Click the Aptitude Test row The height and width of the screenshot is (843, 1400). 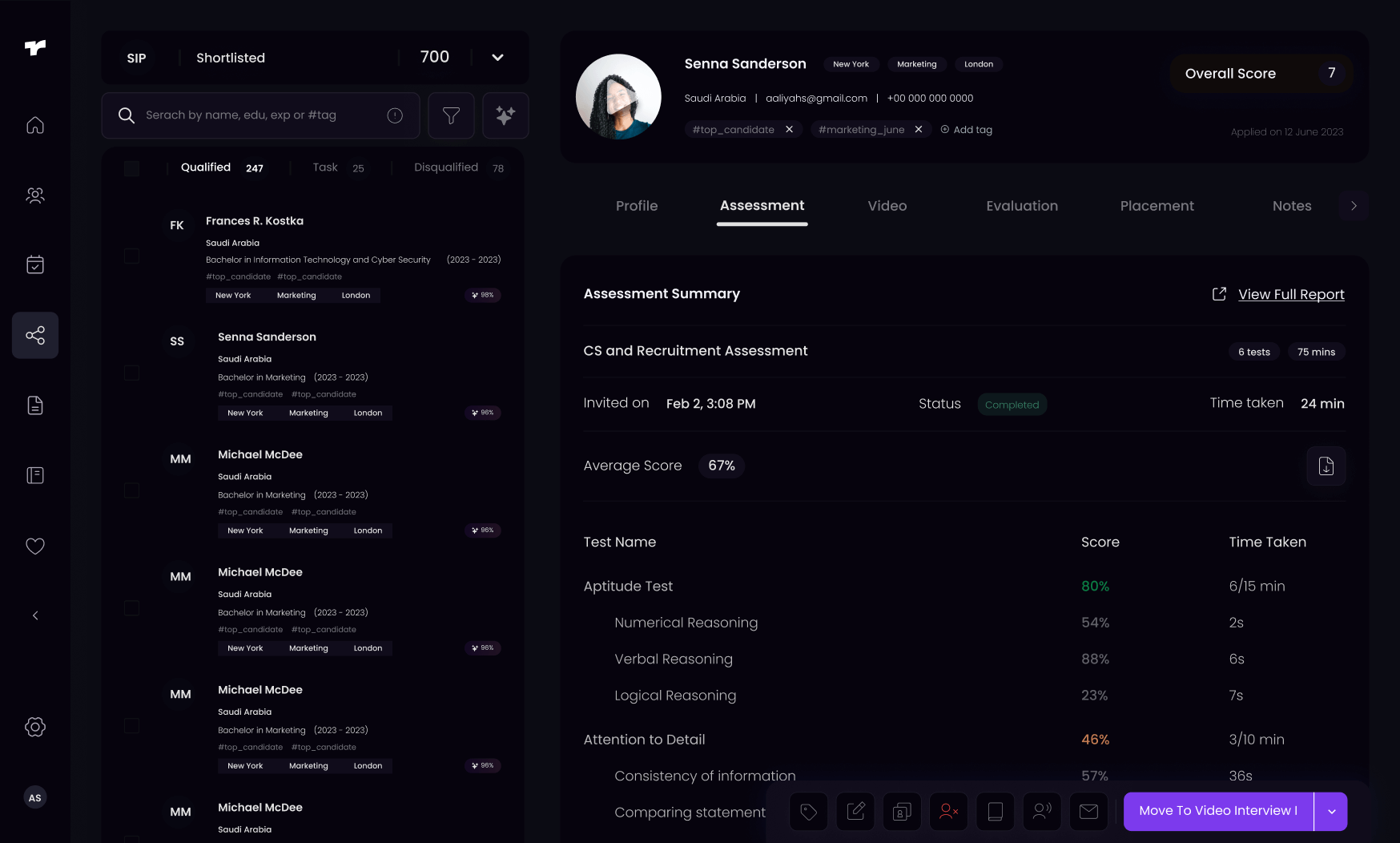click(x=964, y=586)
